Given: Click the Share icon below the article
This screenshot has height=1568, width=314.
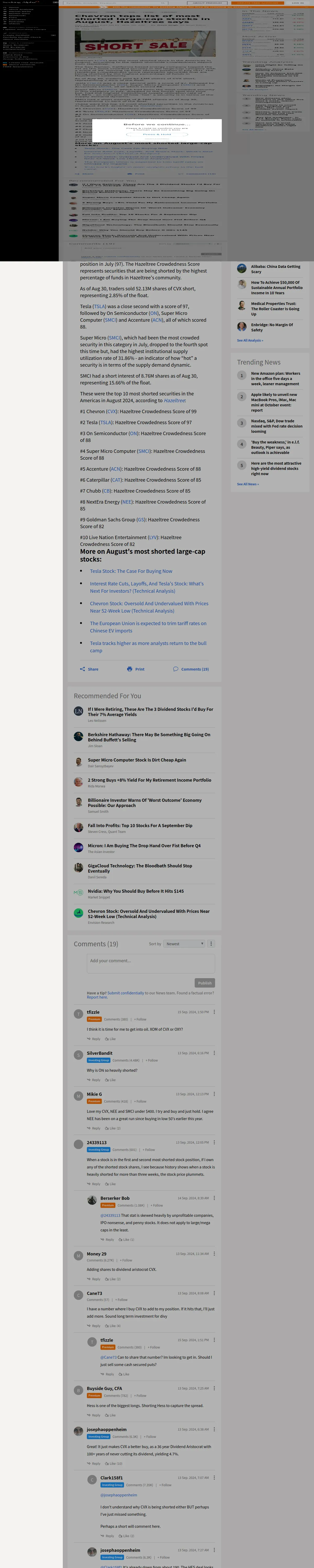Looking at the screenshot, I should (x=82, y=669).
